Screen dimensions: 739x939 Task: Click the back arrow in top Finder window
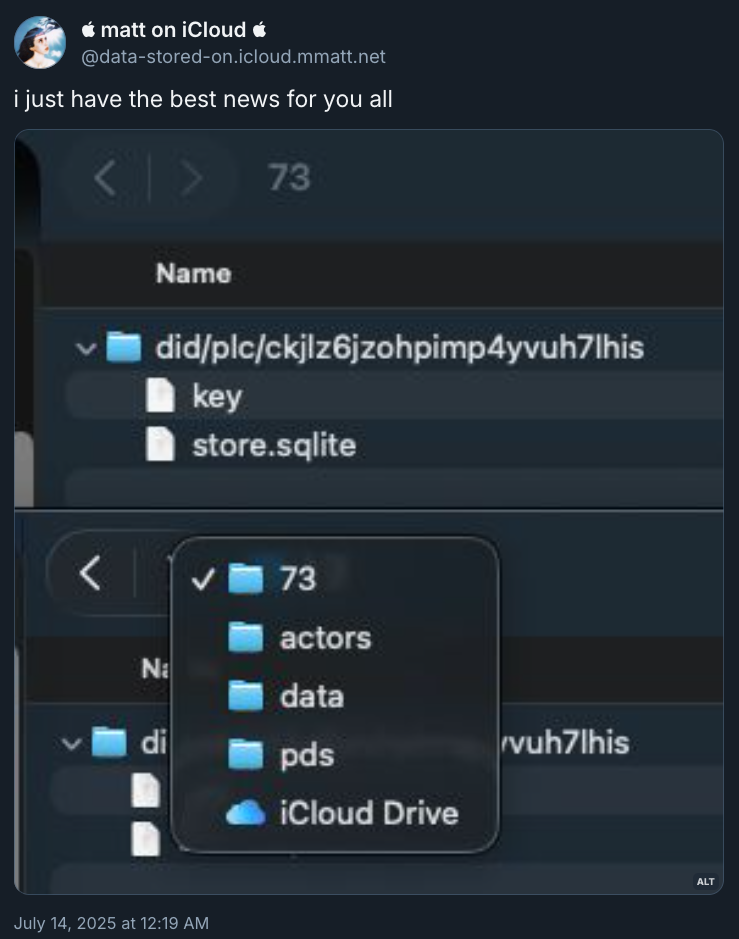(105, 178)
